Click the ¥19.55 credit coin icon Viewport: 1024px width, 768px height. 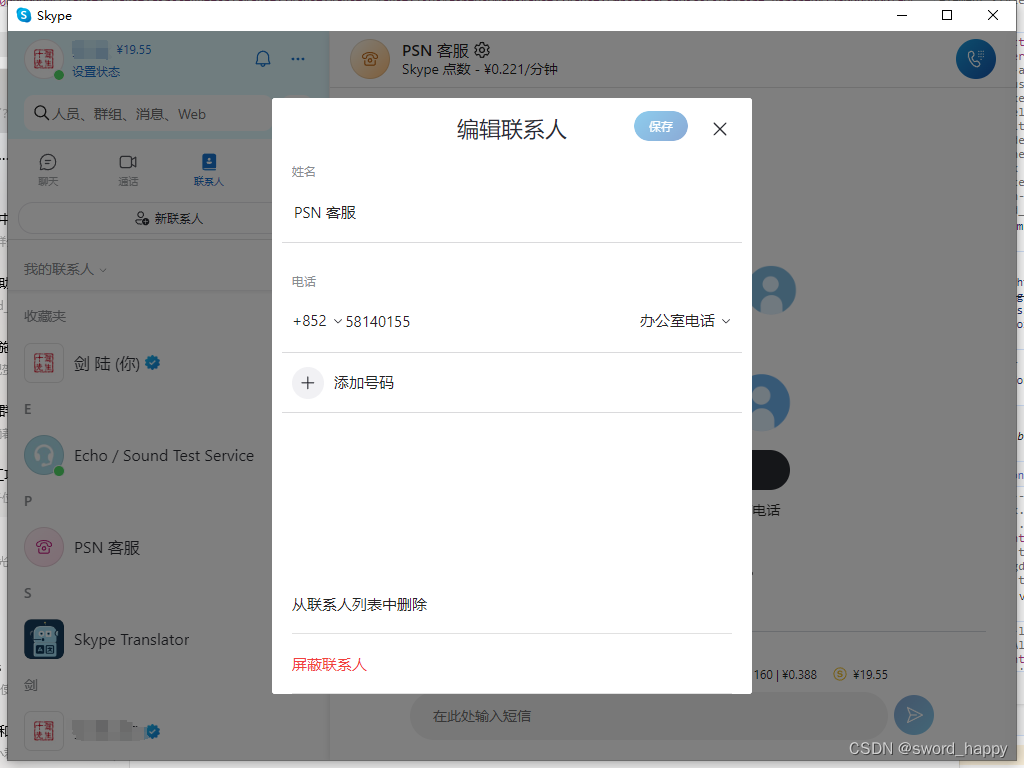[840, 674]
